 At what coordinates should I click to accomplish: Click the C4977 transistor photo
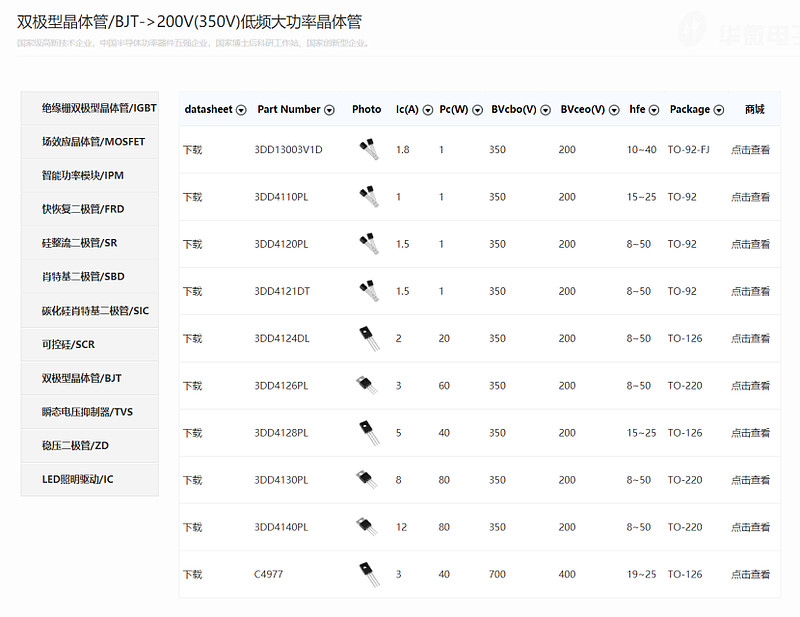(368, 574)
